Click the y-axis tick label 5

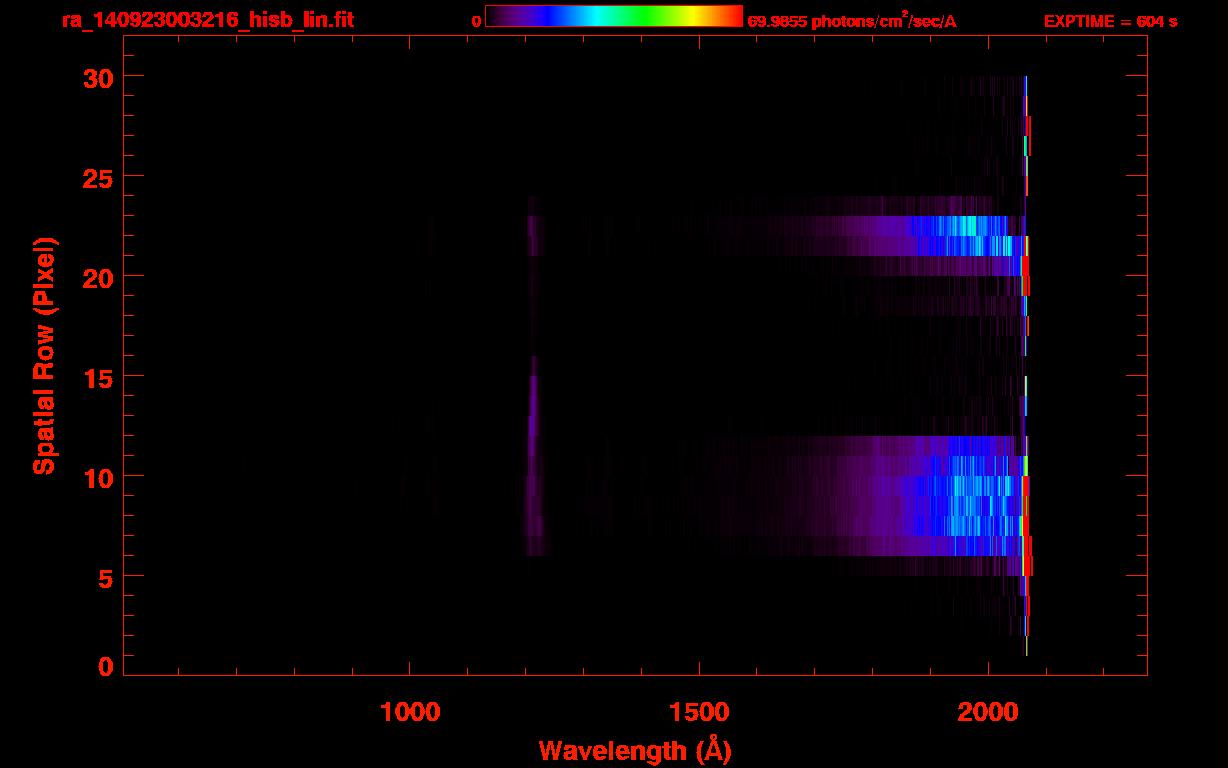point(106,577)
